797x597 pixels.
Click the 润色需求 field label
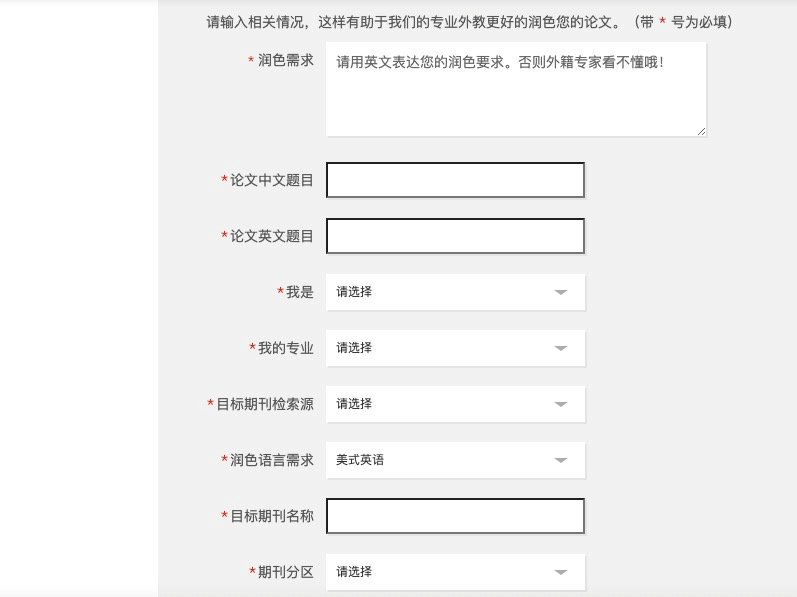(x=285, y=60)
